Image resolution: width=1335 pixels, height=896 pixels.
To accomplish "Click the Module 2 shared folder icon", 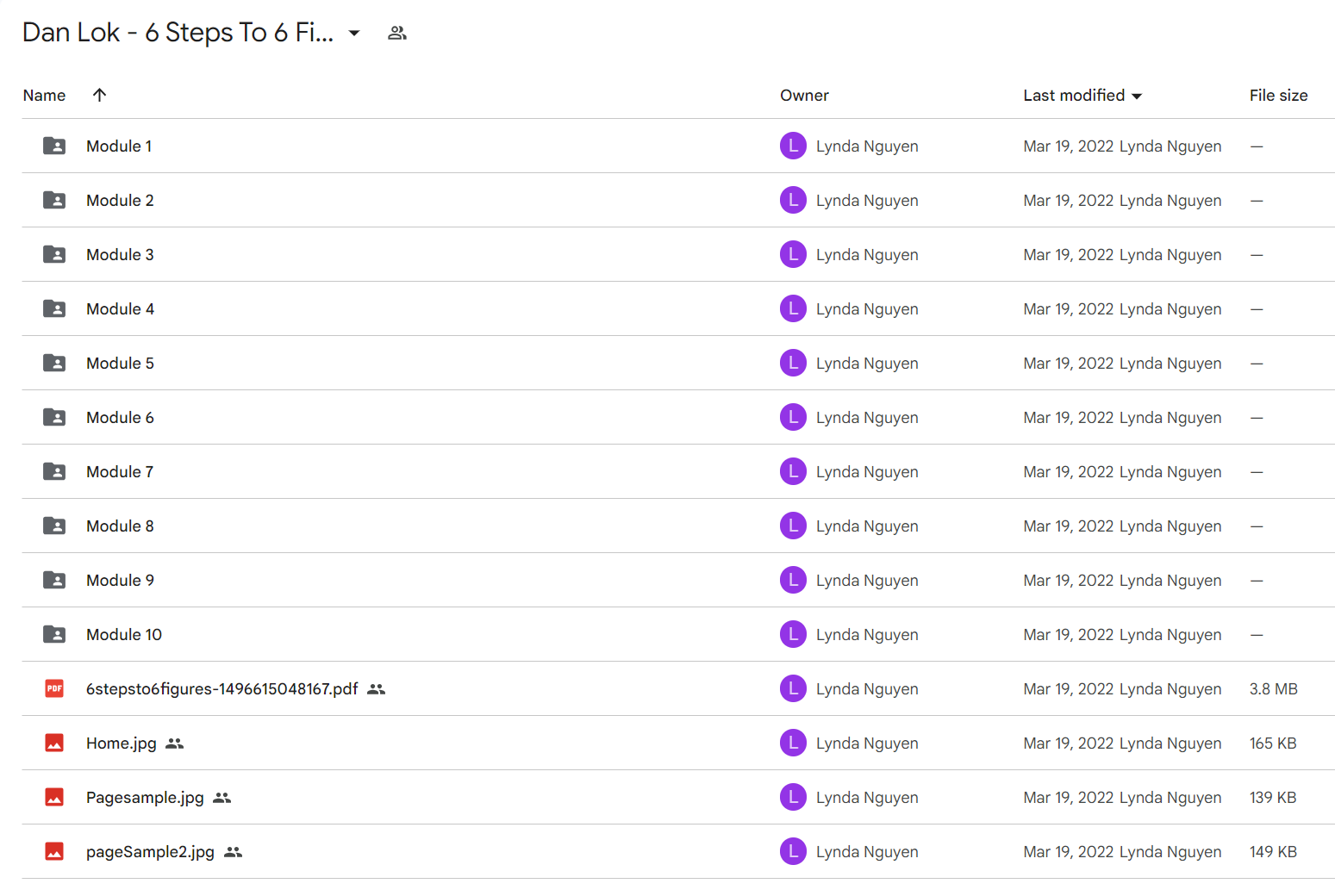I will [54, 200].
